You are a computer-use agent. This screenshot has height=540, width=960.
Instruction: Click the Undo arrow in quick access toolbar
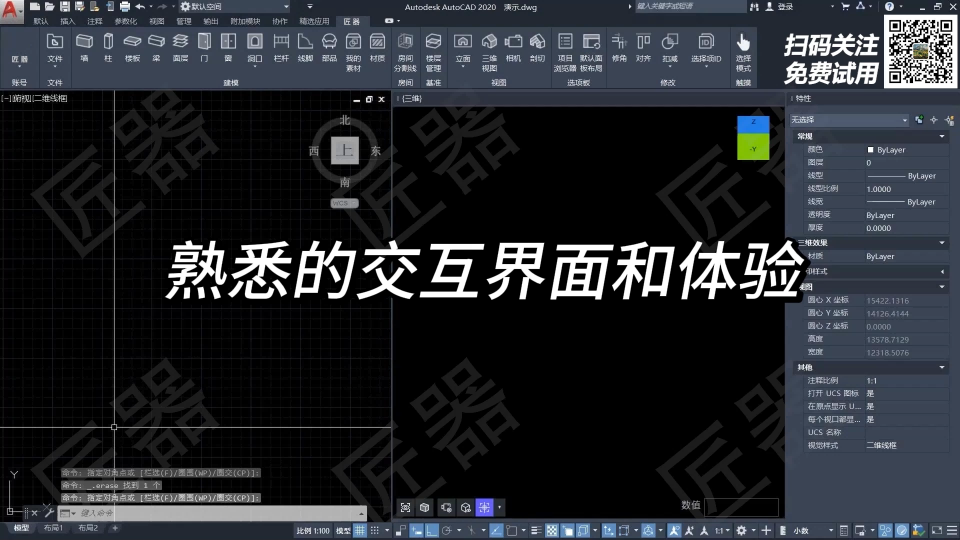(x=140, y=7)
